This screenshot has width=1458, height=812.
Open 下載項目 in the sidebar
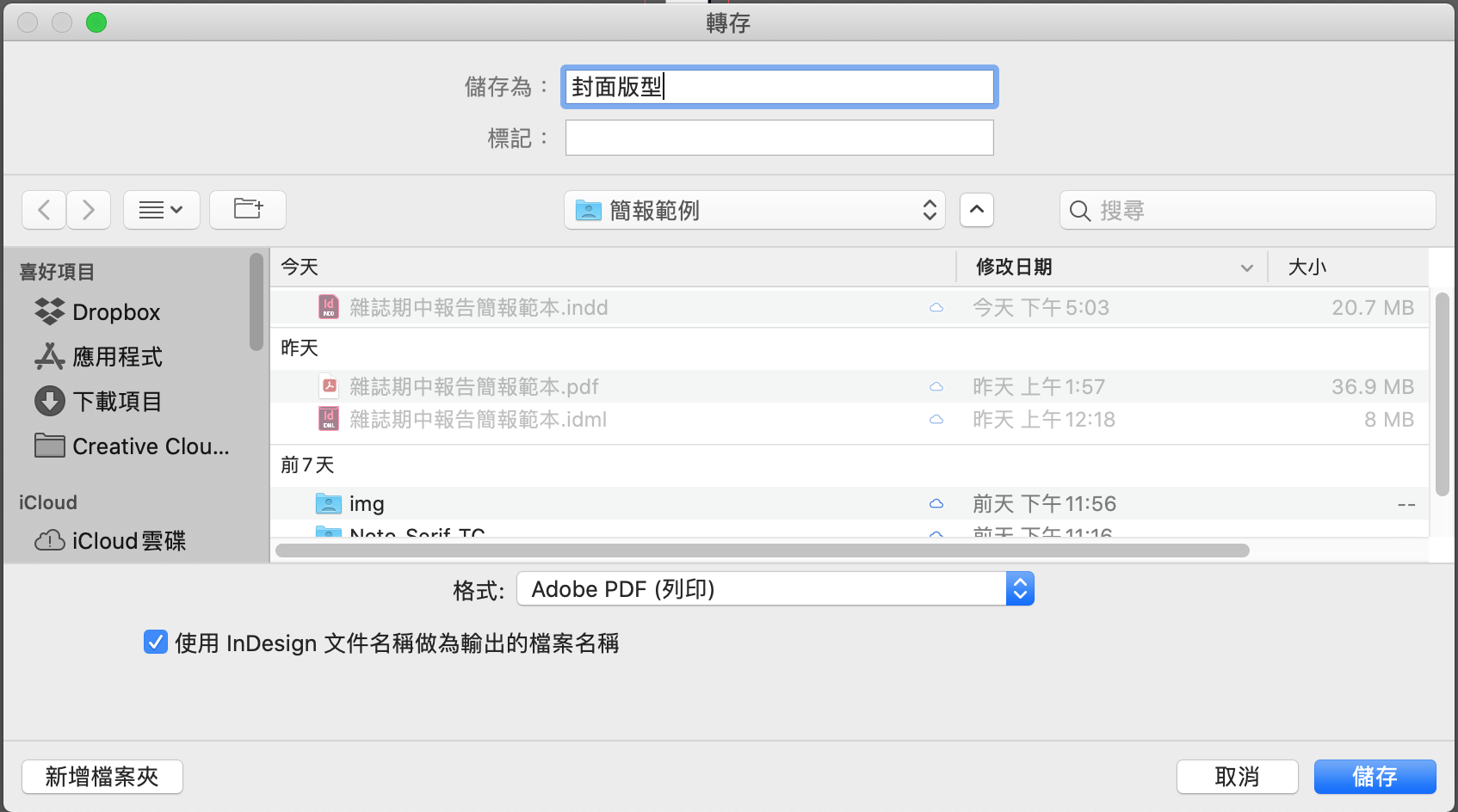117,402
